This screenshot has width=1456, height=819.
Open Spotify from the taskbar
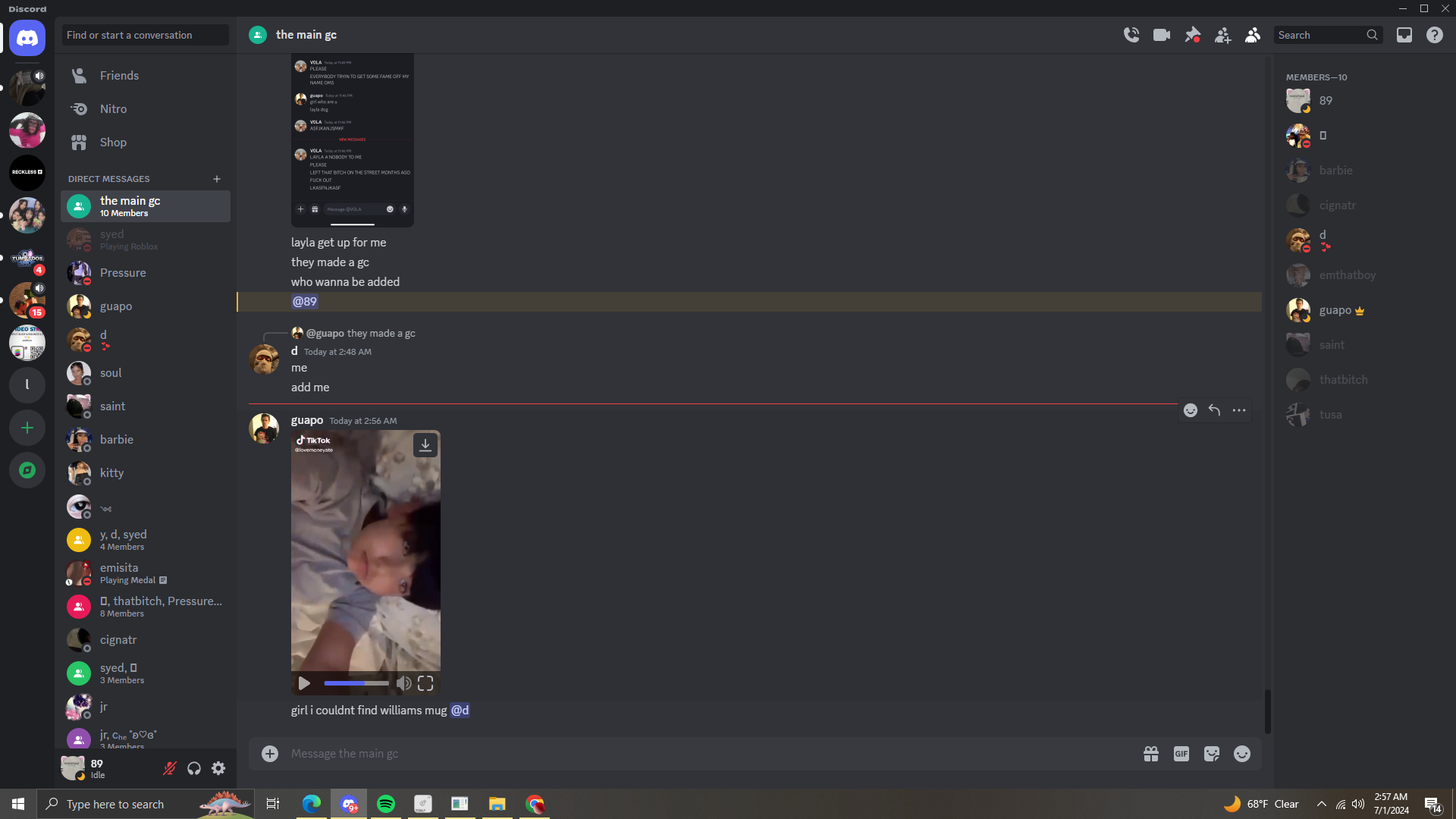click(386, 804)
